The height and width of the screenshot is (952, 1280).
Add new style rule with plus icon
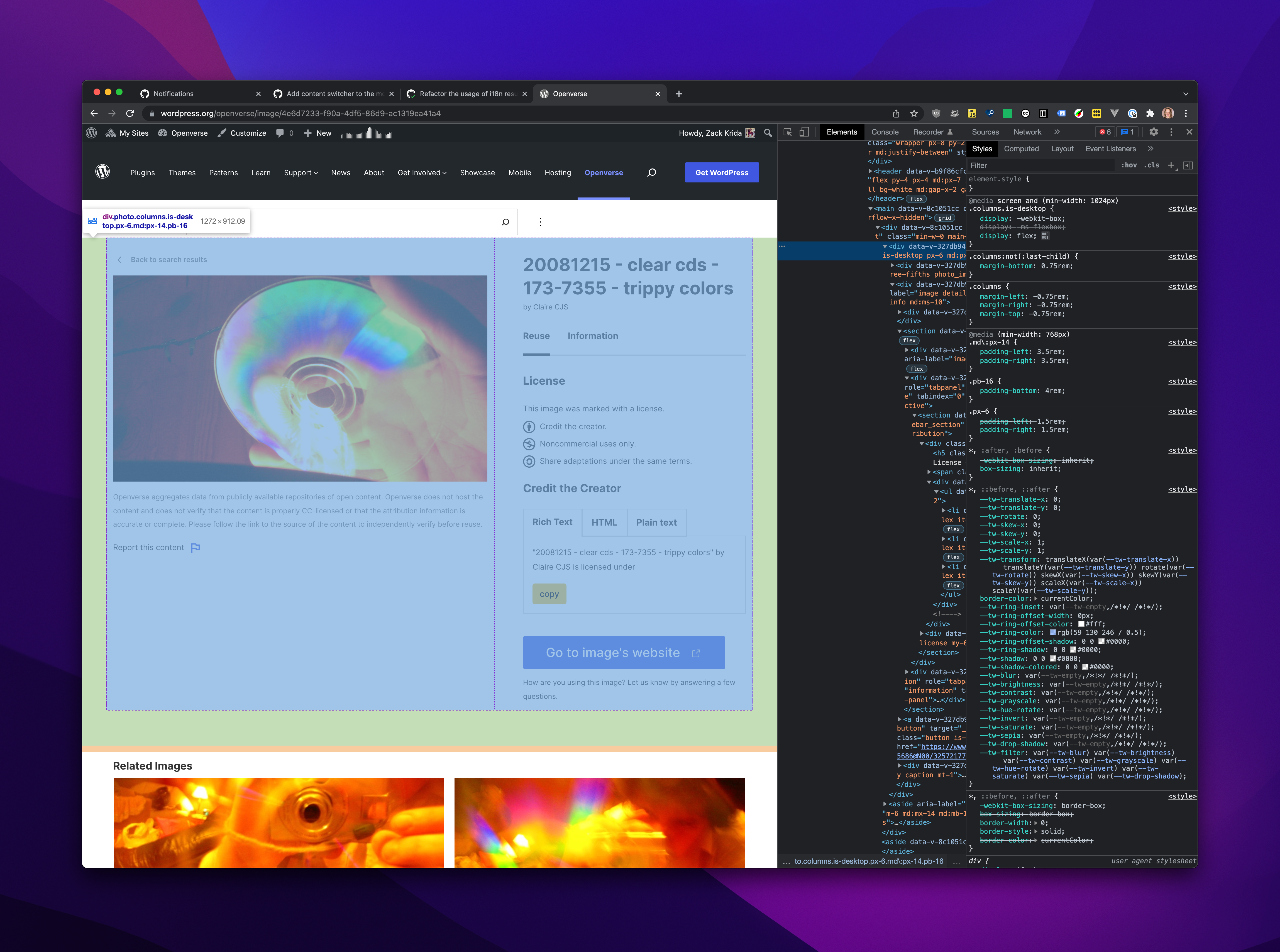pyautogui.click(x=1171, y=165)
